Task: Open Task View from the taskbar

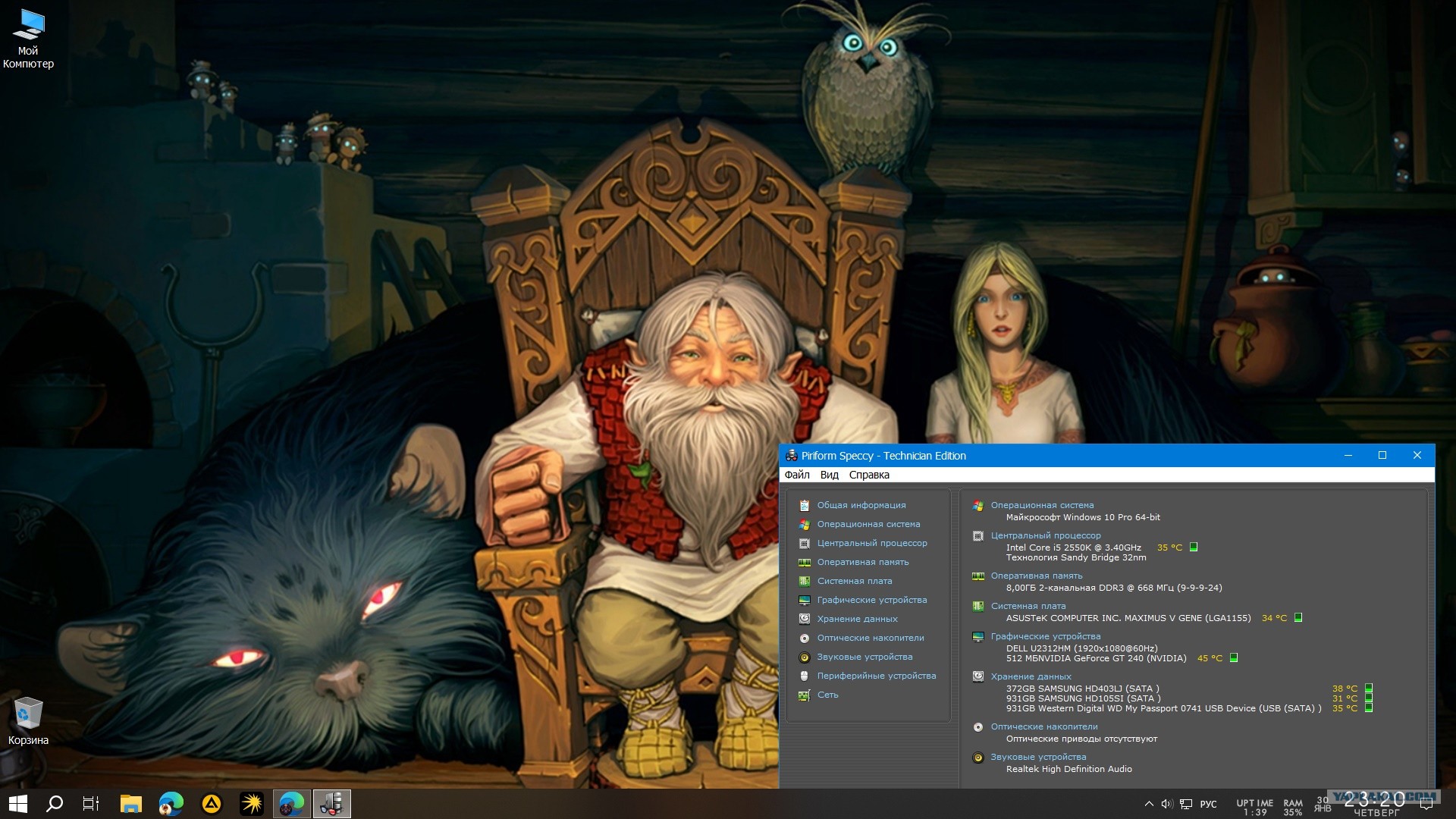Action: click(91, 804)
